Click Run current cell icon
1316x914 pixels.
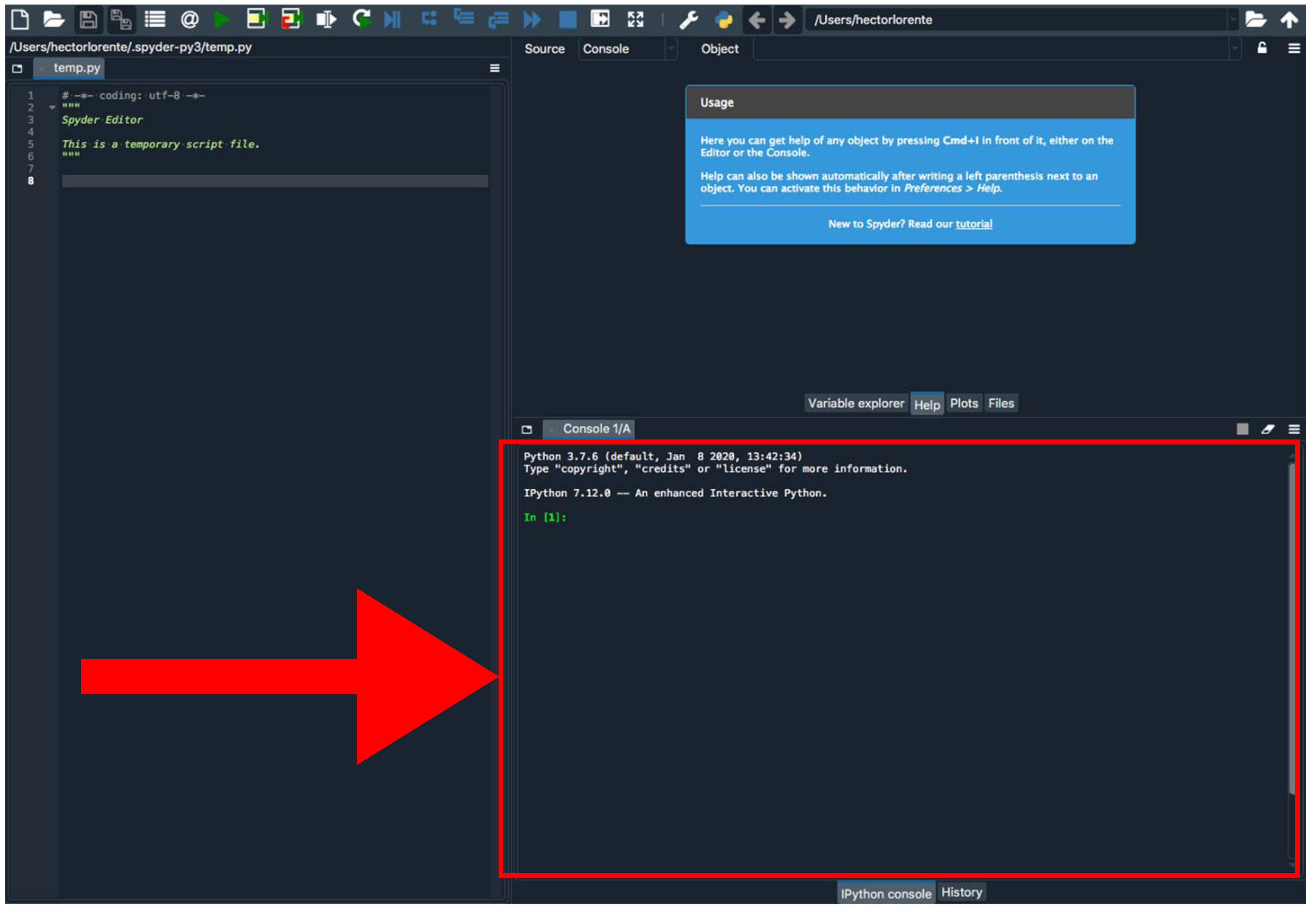256,20
